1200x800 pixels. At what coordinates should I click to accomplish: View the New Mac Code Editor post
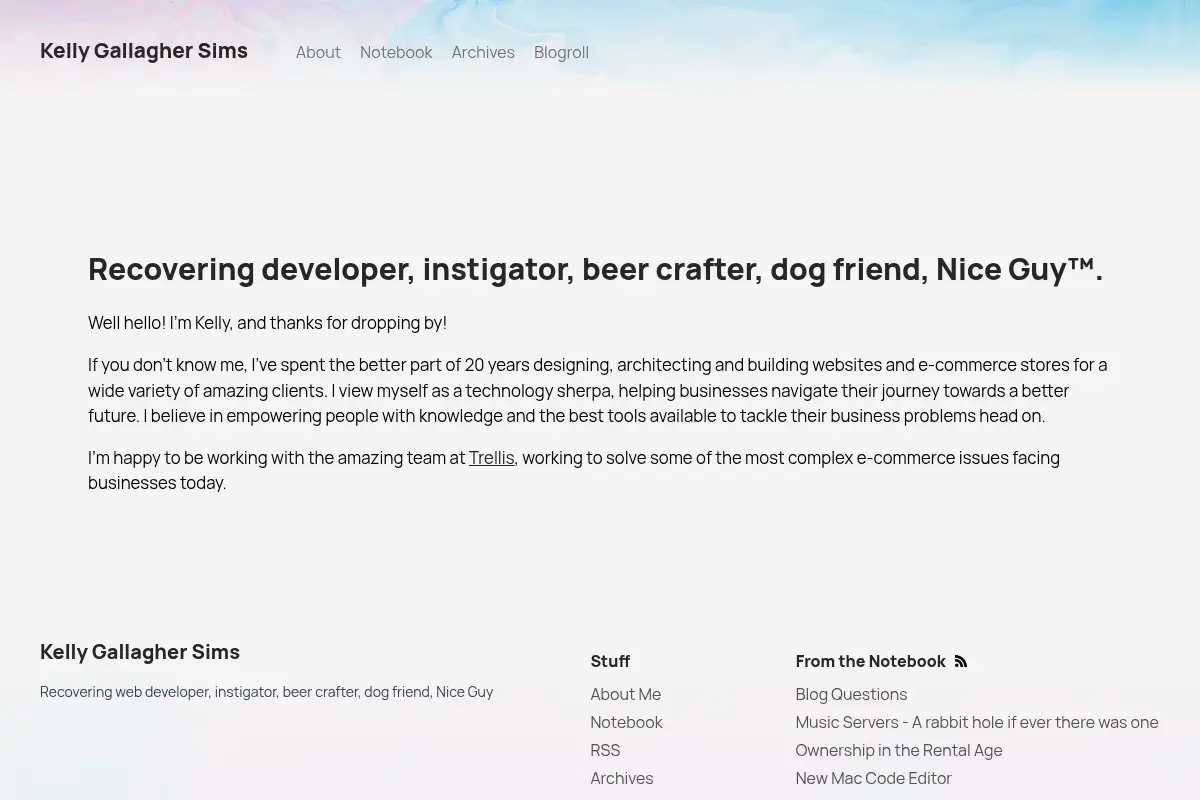[873, 778]
